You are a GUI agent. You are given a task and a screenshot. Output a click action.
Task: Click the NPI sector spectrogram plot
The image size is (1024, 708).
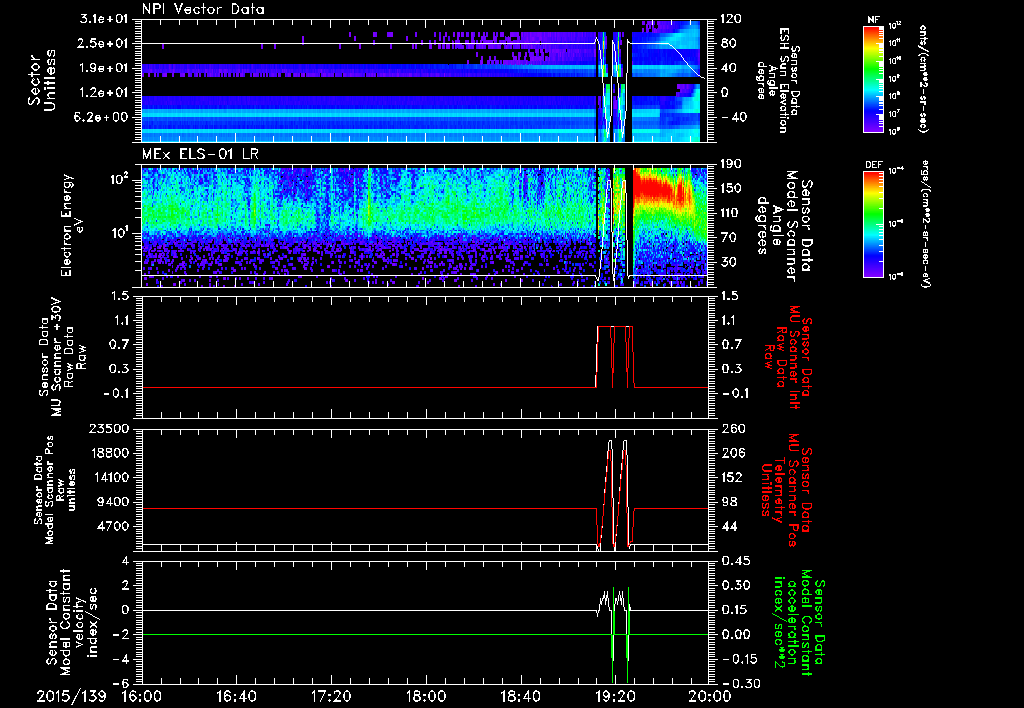(425, 80)
